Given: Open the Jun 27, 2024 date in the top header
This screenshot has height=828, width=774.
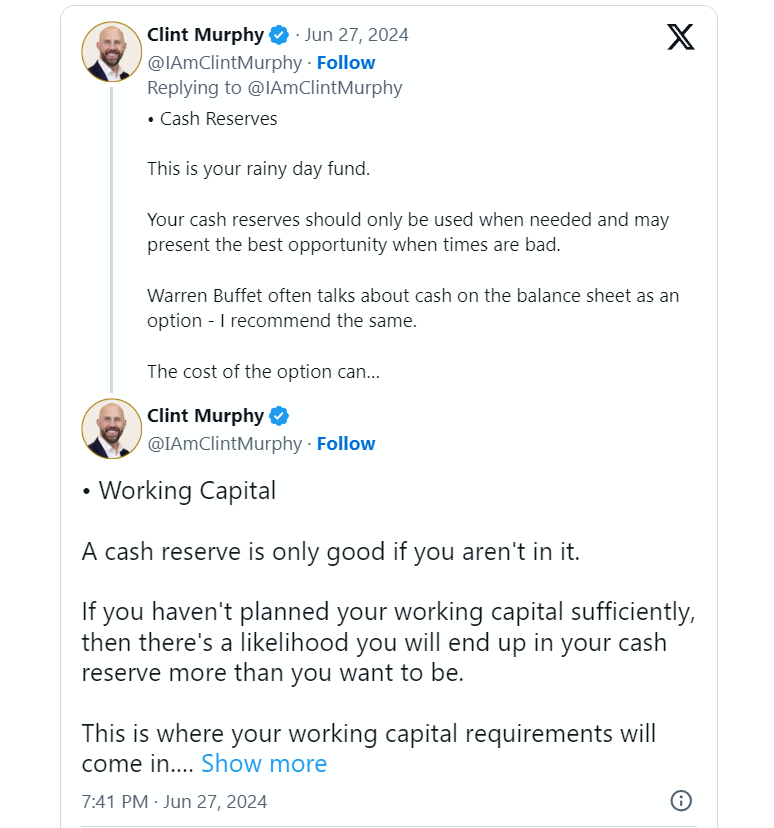Looking at the screenshot, I should (356, 35).
